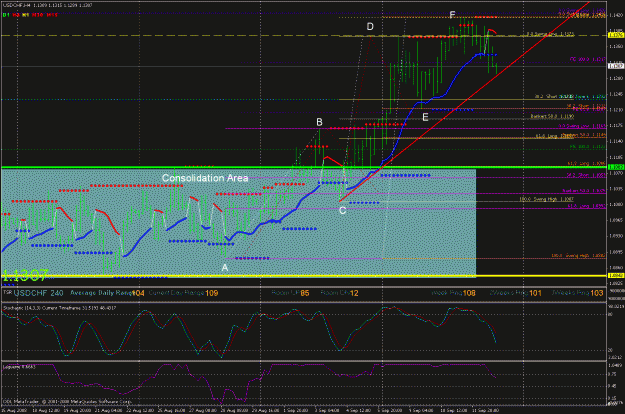
Task: Click the 3Weeks Rng value 103
Action: (597, 293)
